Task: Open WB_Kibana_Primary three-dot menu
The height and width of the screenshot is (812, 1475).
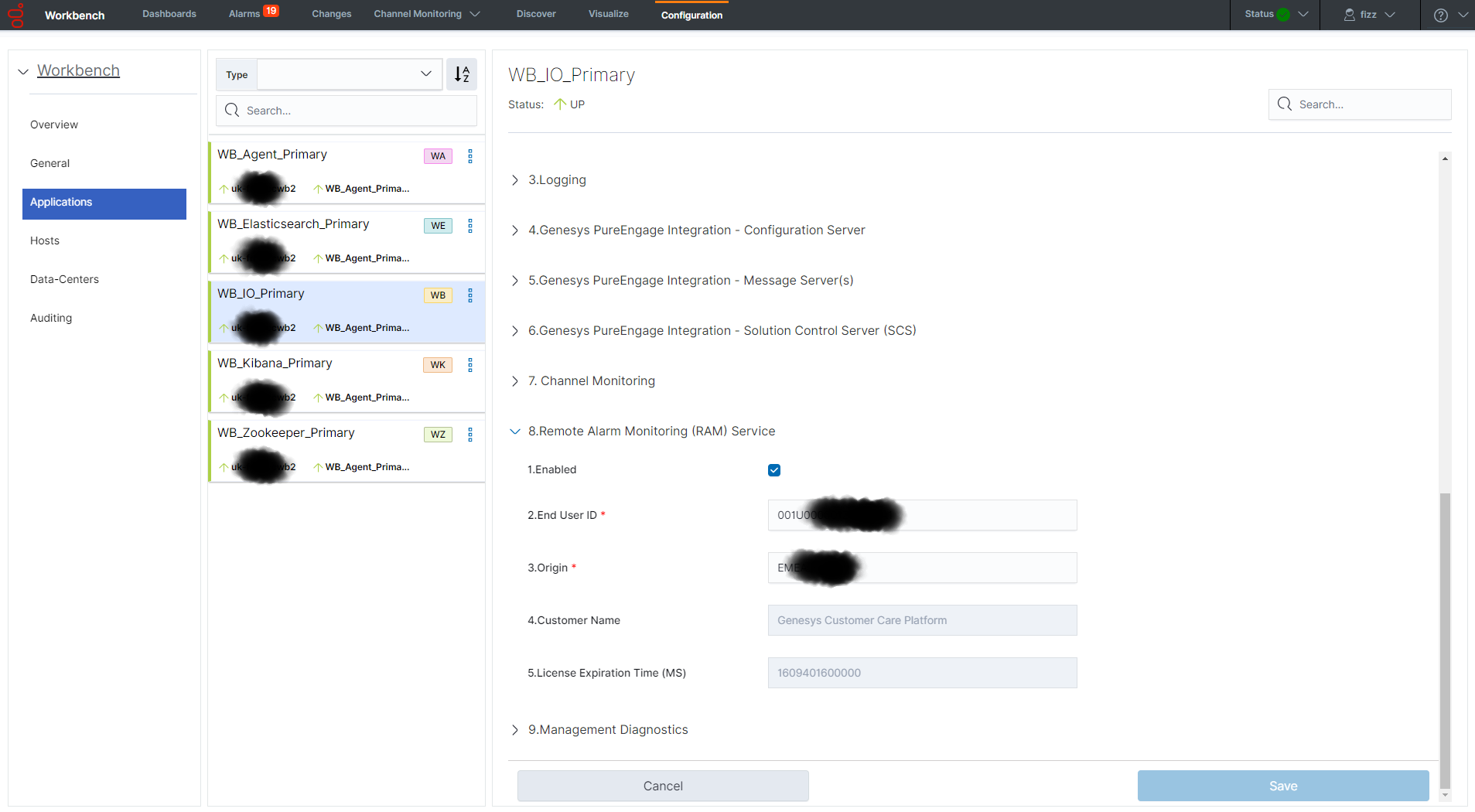Action: tap(470, 365)
